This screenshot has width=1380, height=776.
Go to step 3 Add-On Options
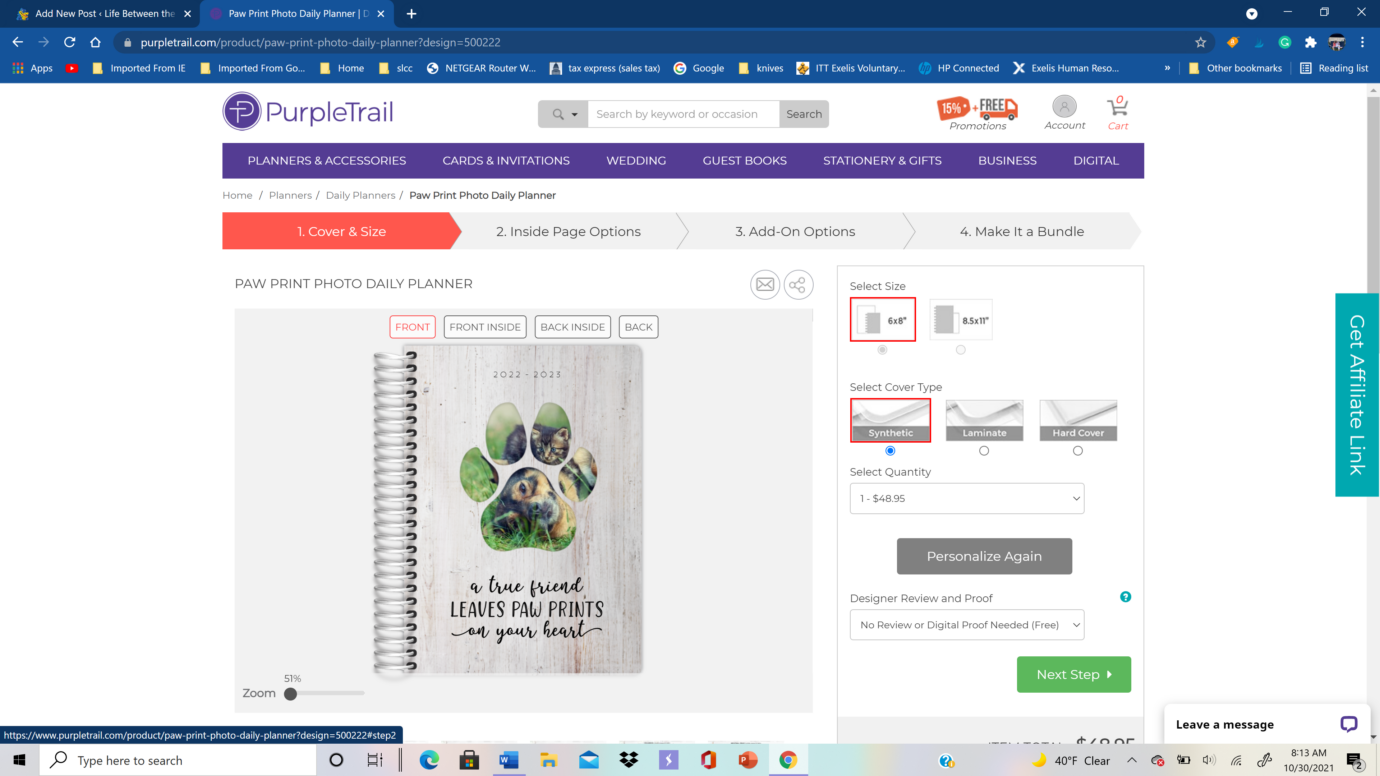796,231
